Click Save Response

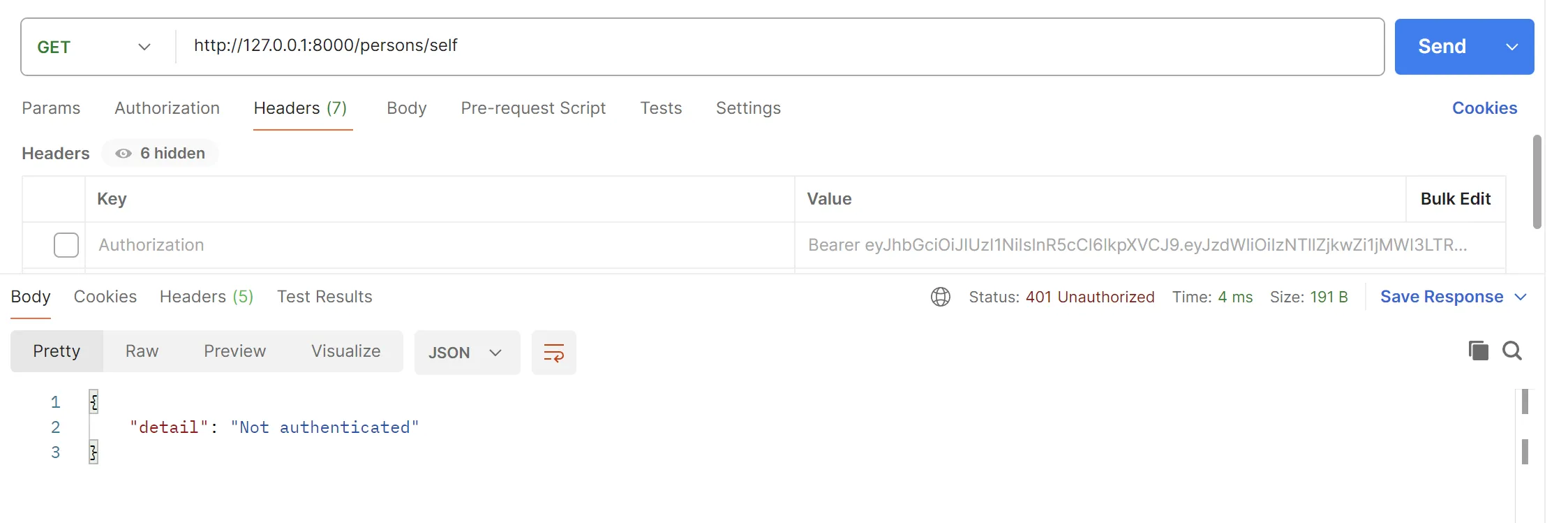coord(1442,297)
